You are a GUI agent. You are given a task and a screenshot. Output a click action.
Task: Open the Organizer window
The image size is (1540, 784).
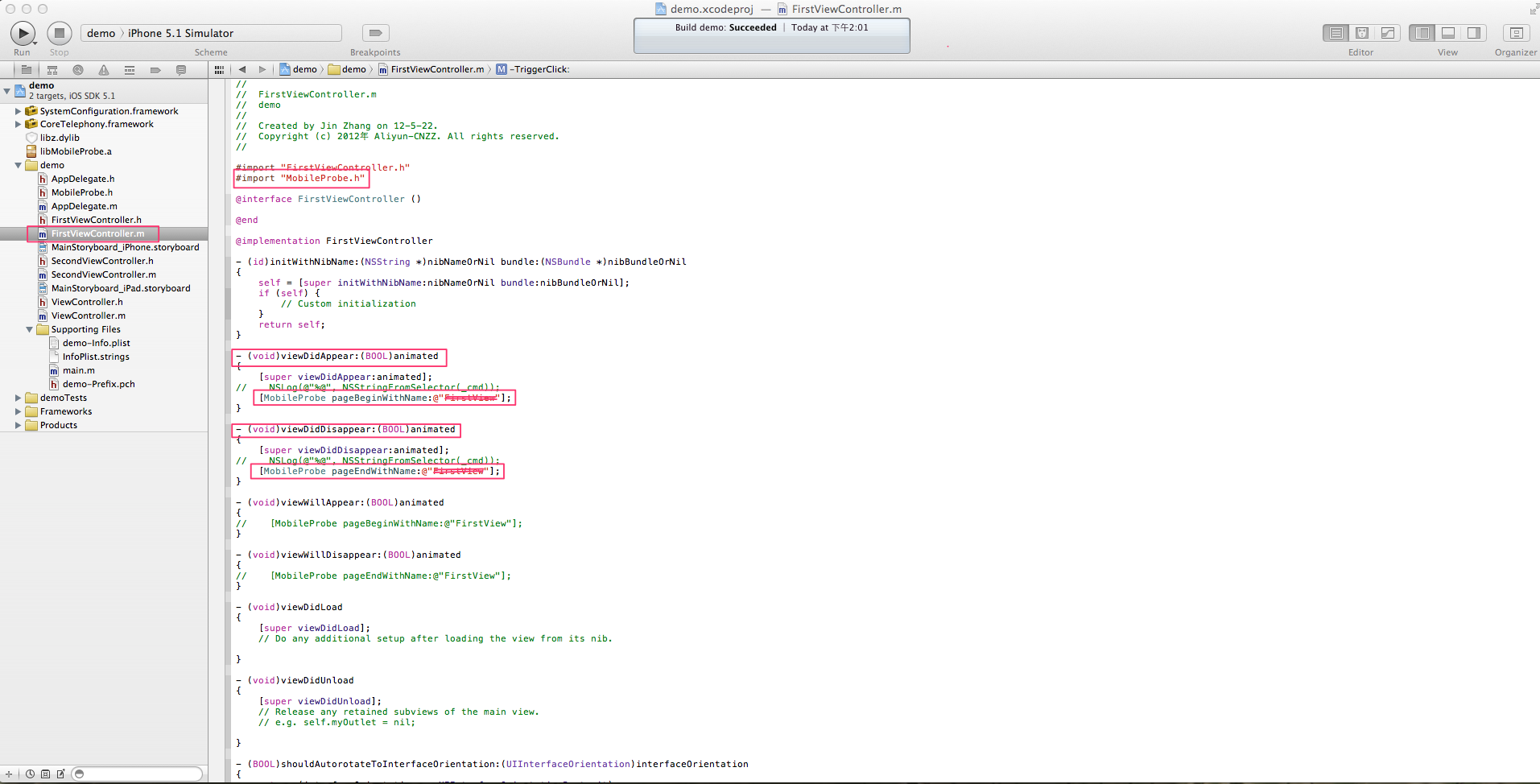1515,33
